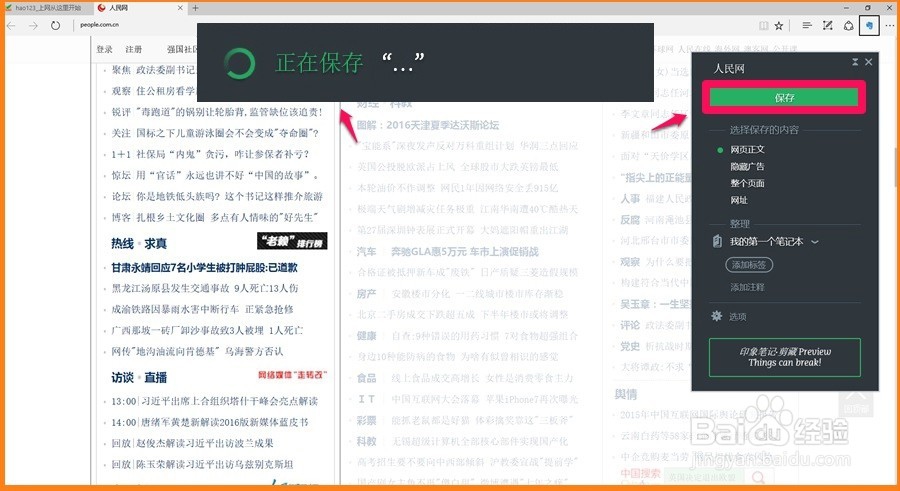Click the 印象笔记·剪藏 Preview notice box
Image resolution: width=900 pixels, height=491 pixels.
[x=785, y=357]
